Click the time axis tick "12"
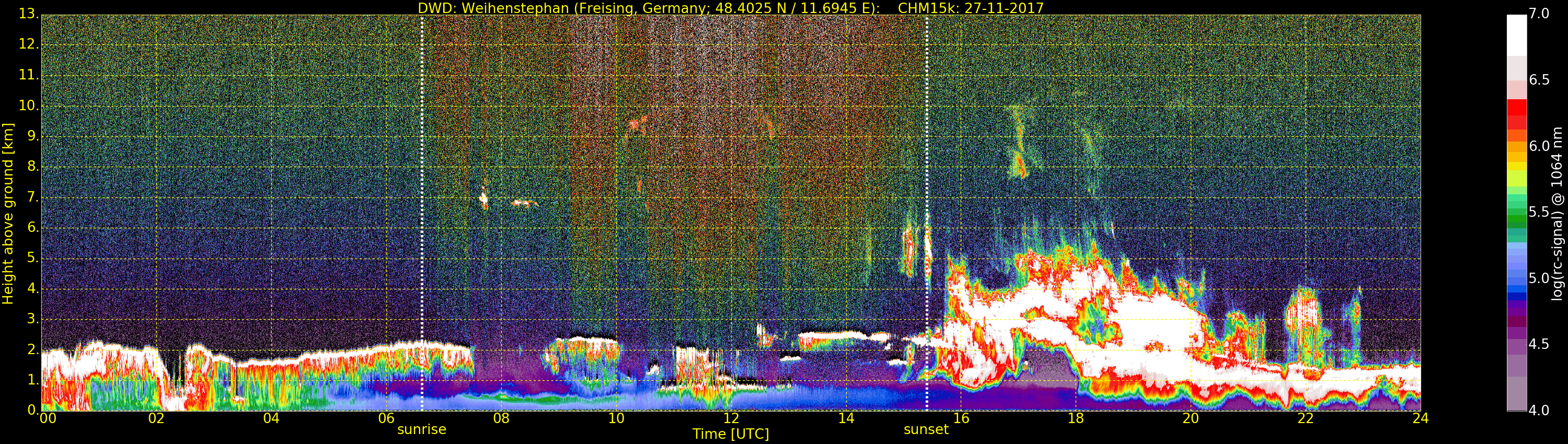The image size is (1568, 444). [731, 418]
